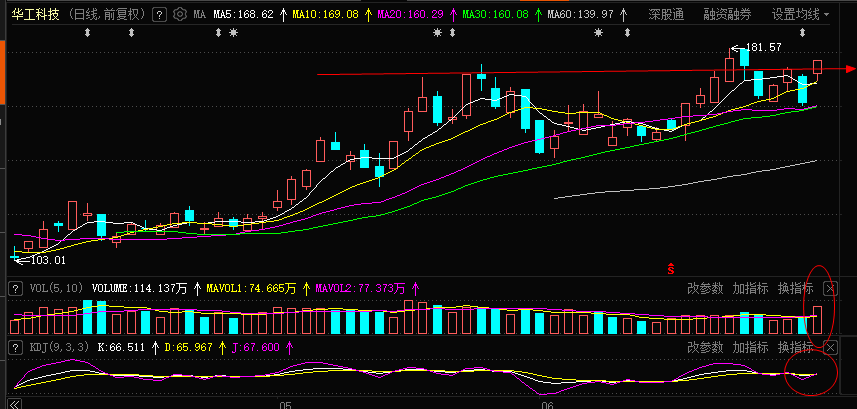Image resolution: width=857 pixels, height=409 pixels.
Task: Open the help icon next to 前复权
Action: point(159,15)
